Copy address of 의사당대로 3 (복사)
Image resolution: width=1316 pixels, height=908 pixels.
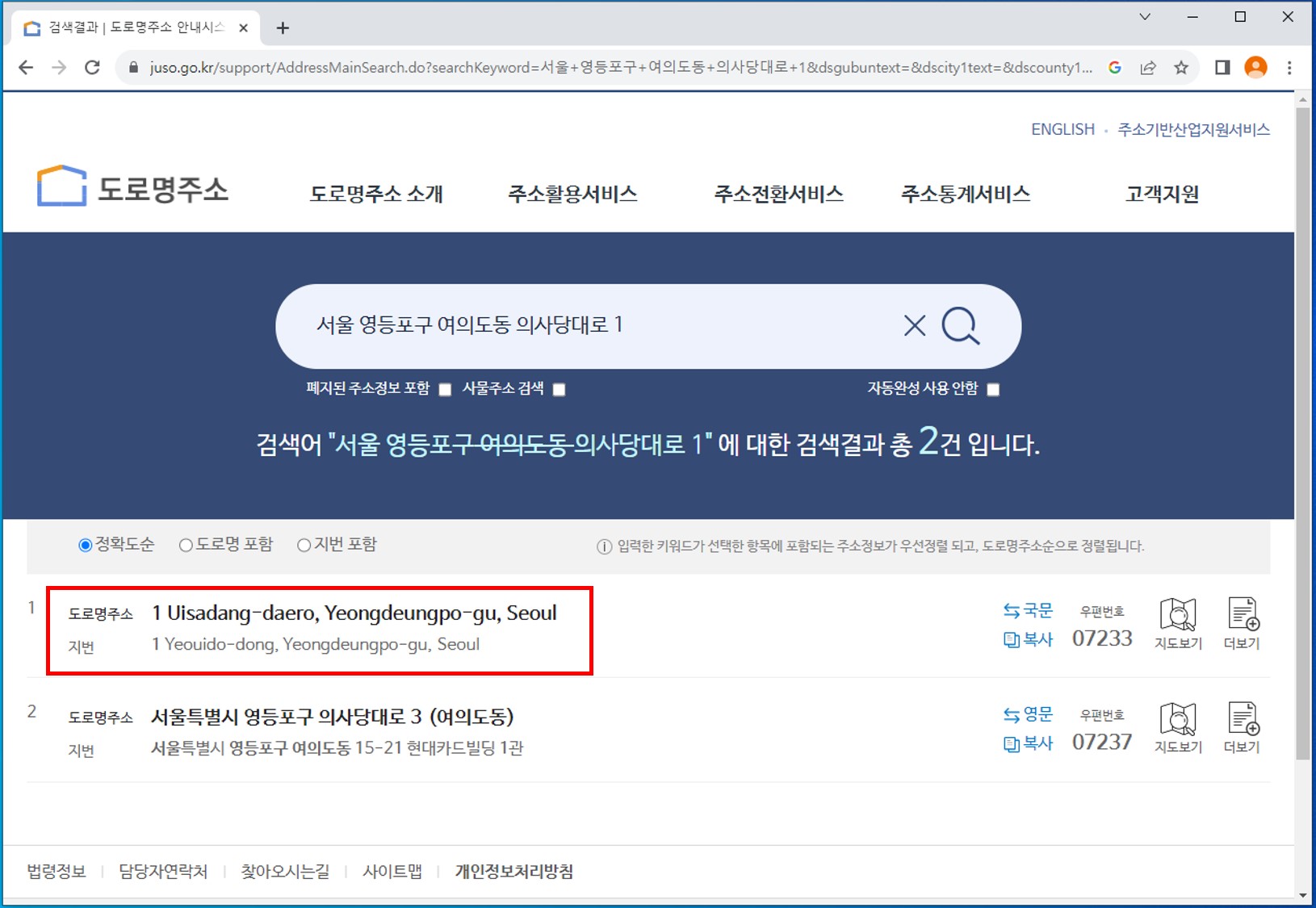[1028, 743]
